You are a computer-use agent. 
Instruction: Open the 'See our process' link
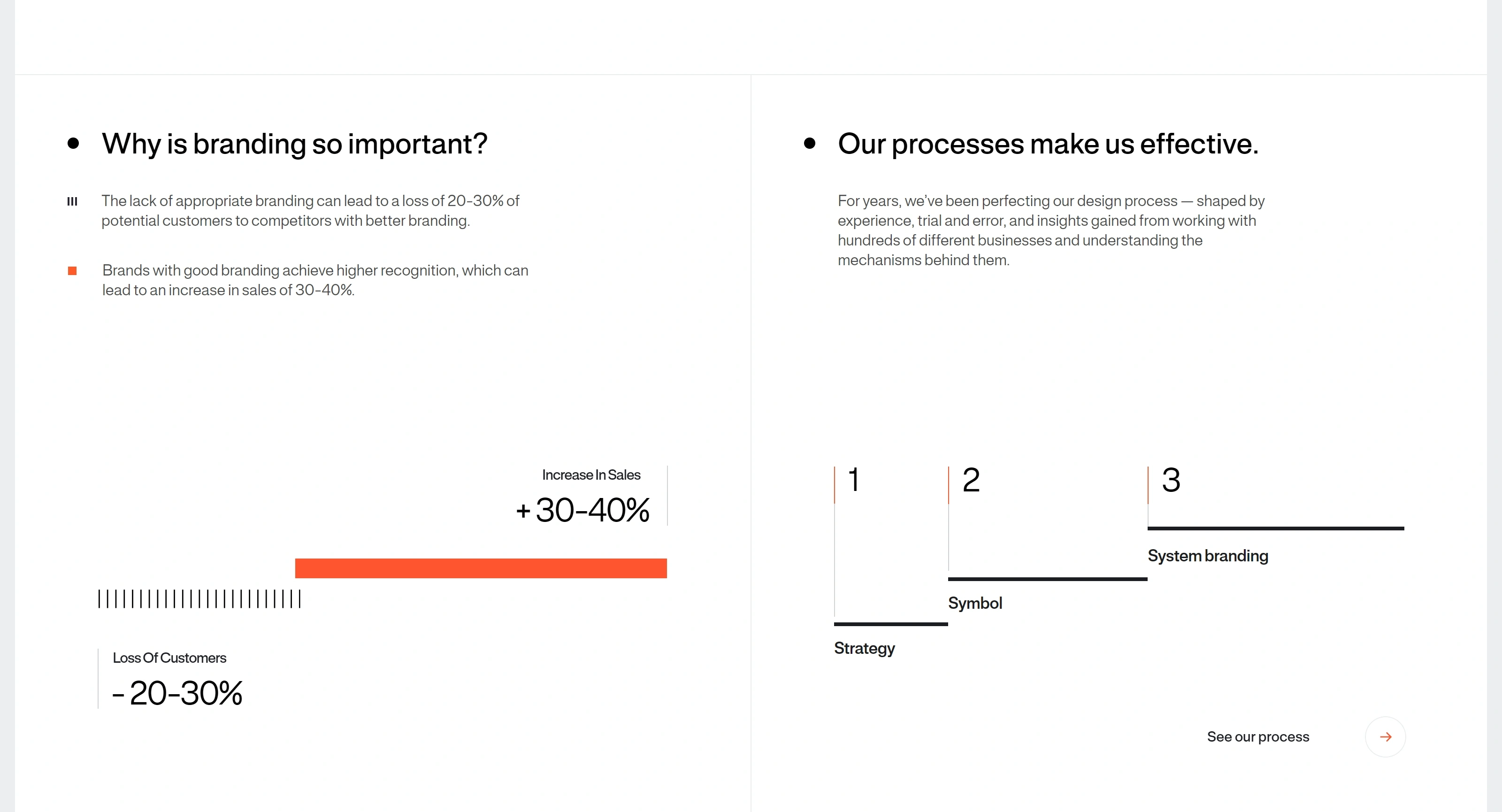pyautogui.click(x=1258, y=737)
